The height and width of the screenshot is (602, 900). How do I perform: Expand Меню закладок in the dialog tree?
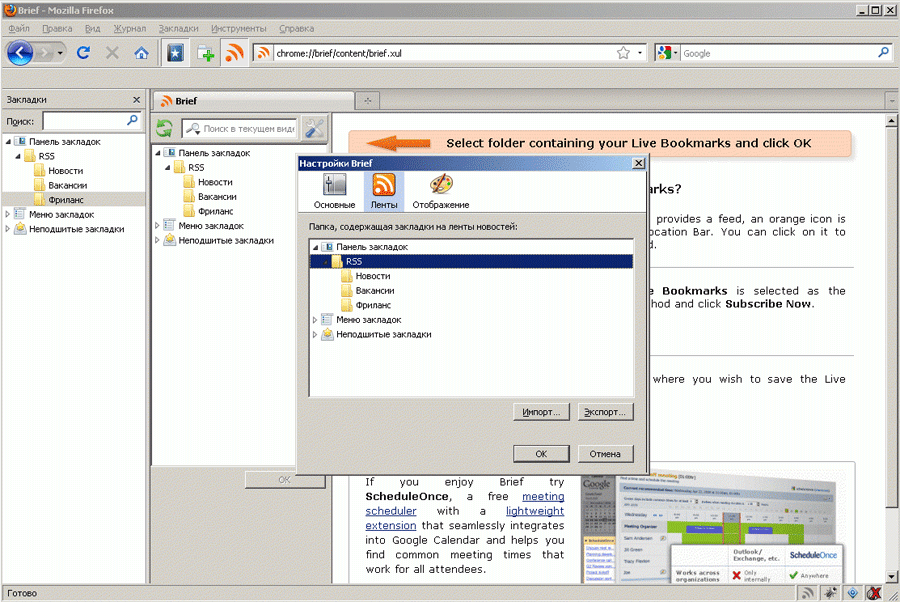(315, 320)
